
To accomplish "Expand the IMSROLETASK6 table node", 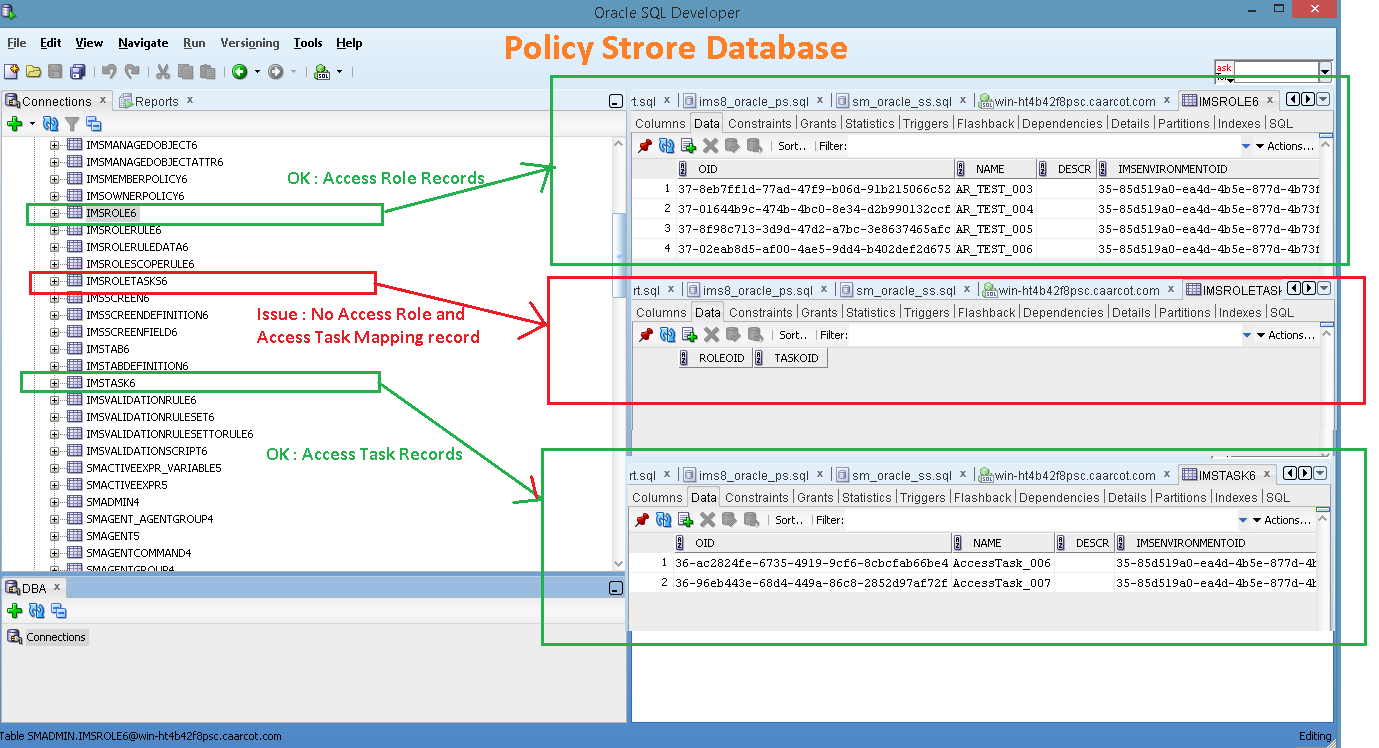I will pyautogui.click(x=55, y=281).
